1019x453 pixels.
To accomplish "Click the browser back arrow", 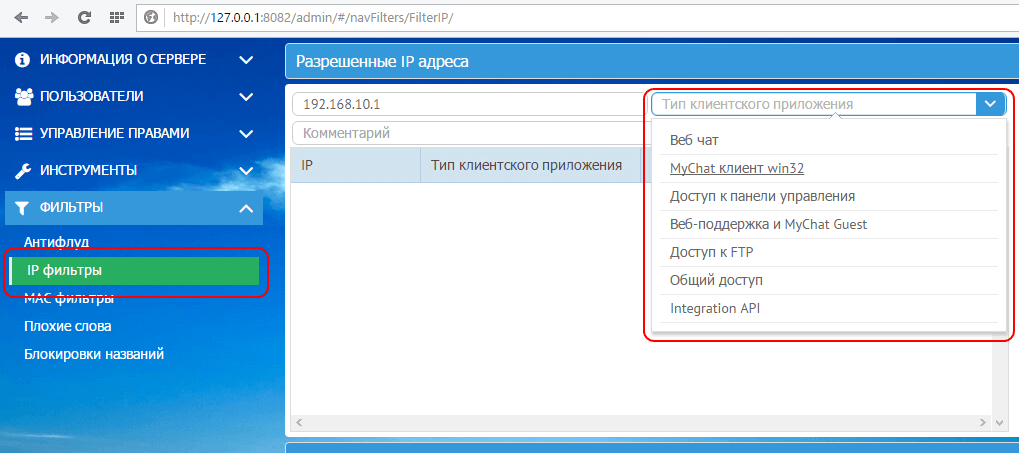I will (21, 17).
